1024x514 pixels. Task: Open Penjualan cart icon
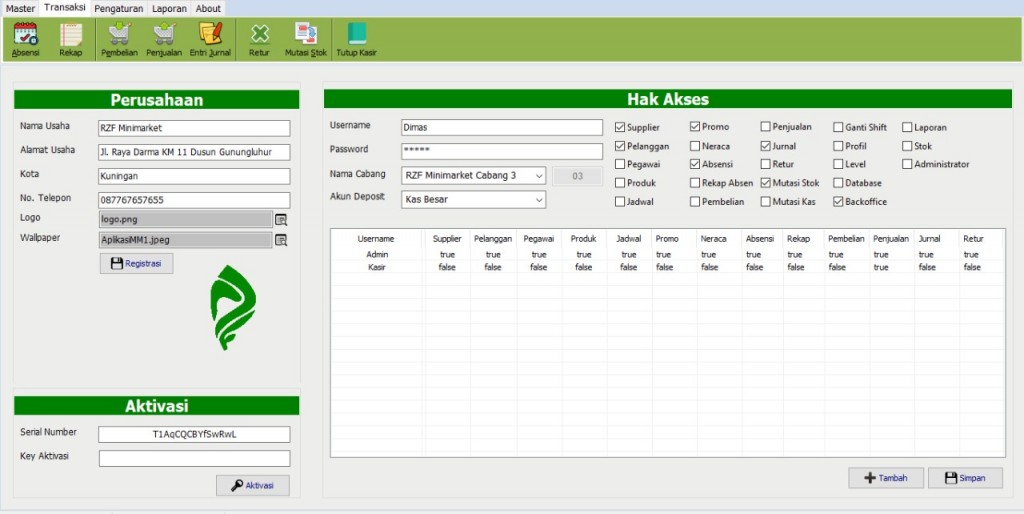pos(164,39)
